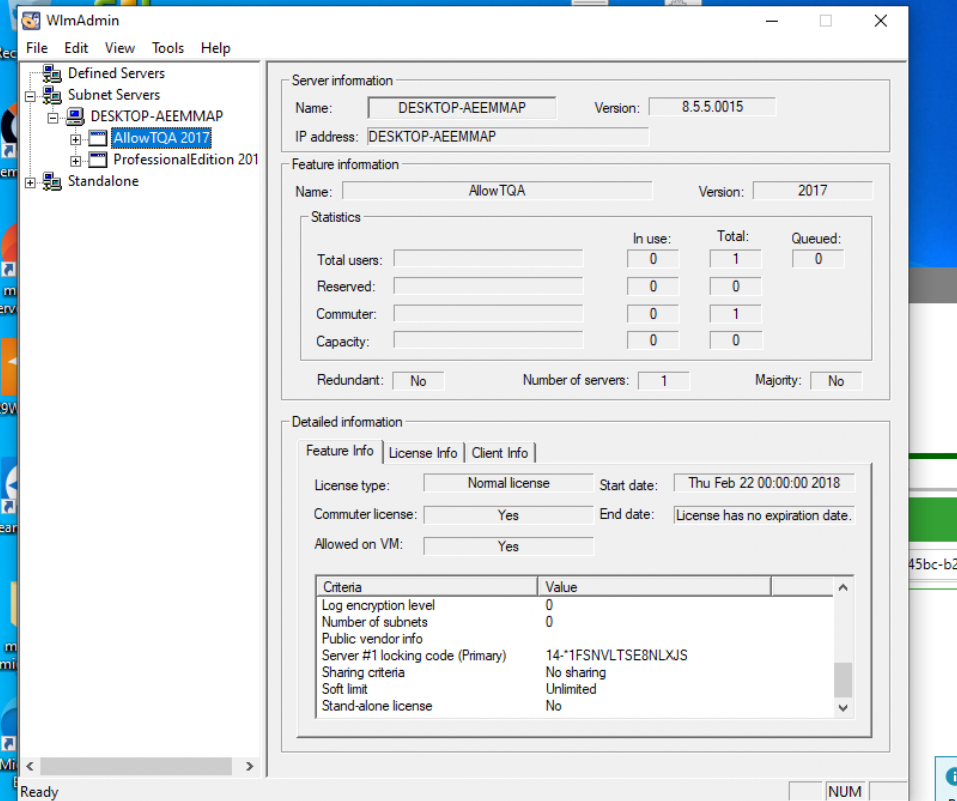Click the IP address field

click(x=508, y=137)
